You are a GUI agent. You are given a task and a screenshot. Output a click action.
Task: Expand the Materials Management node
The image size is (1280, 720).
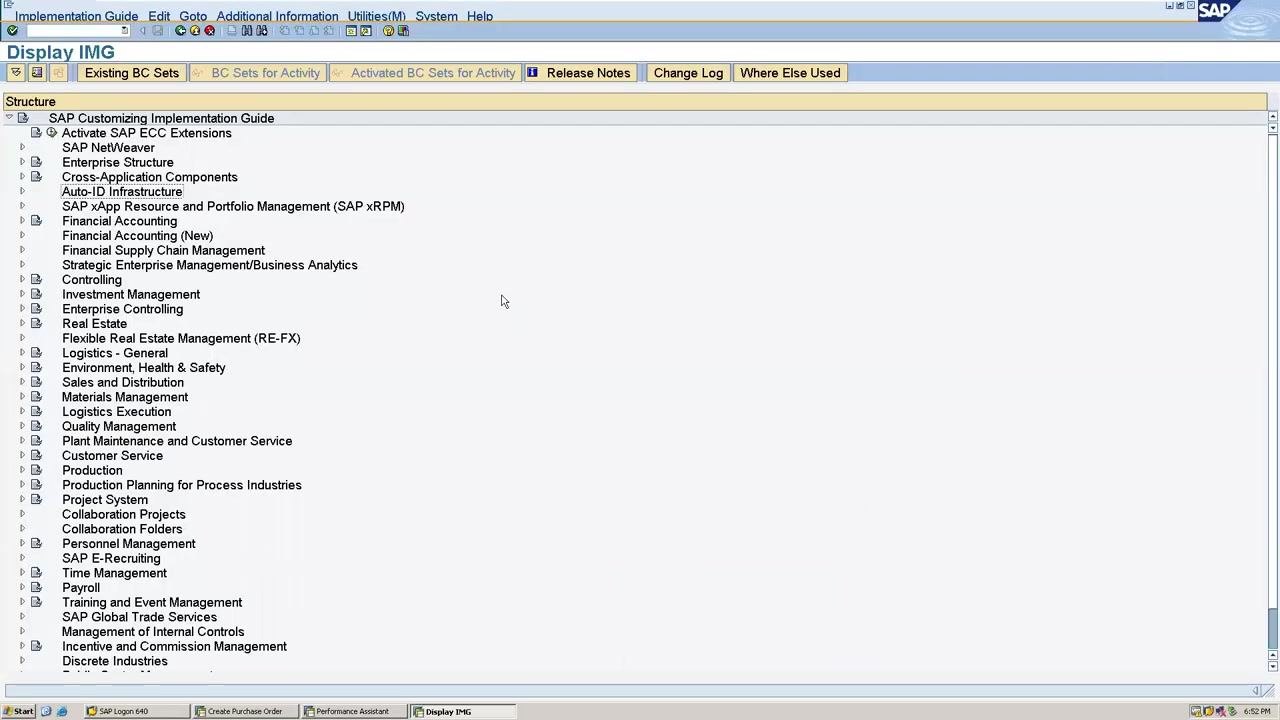tap(22, 397)
